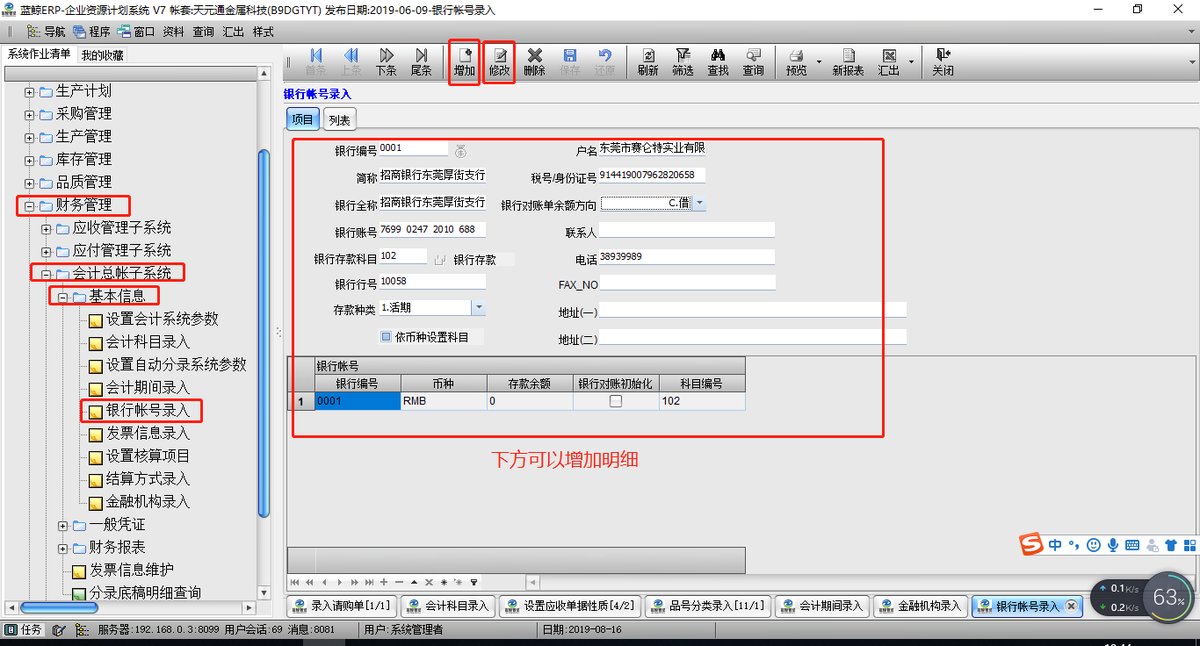Open 银行对账单余额方向 dropdown
The height and width of the screenshot is (646, 1200).
(x=699, y=203)
